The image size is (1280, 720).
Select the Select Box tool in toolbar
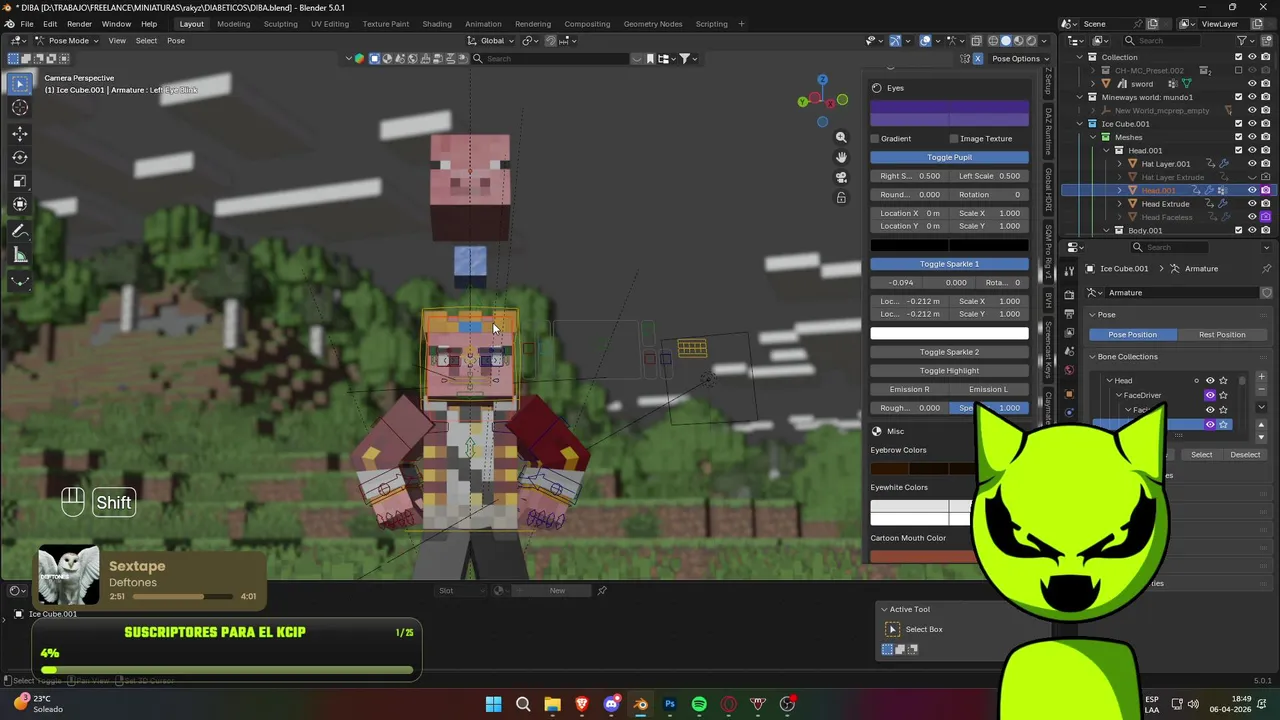tap(20, 84)
